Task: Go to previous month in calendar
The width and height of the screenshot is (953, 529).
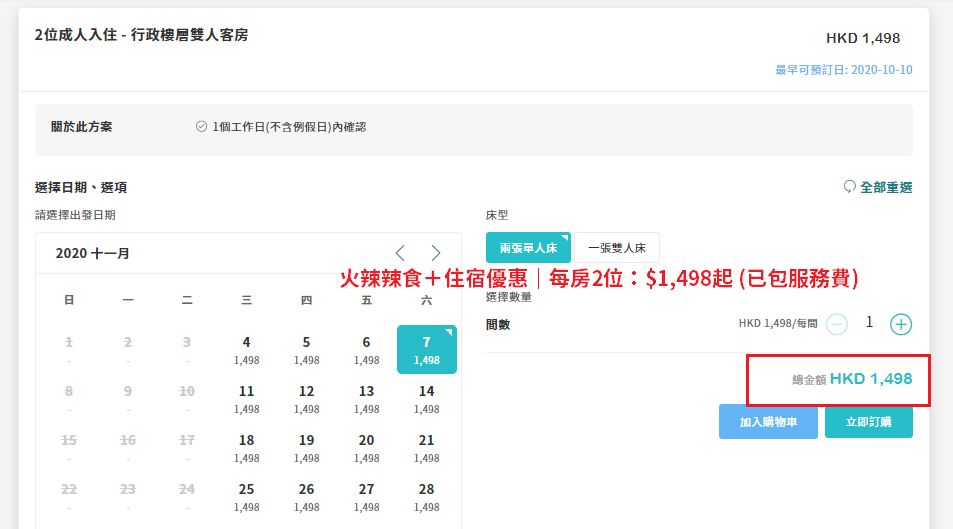Action: [400, 253]
